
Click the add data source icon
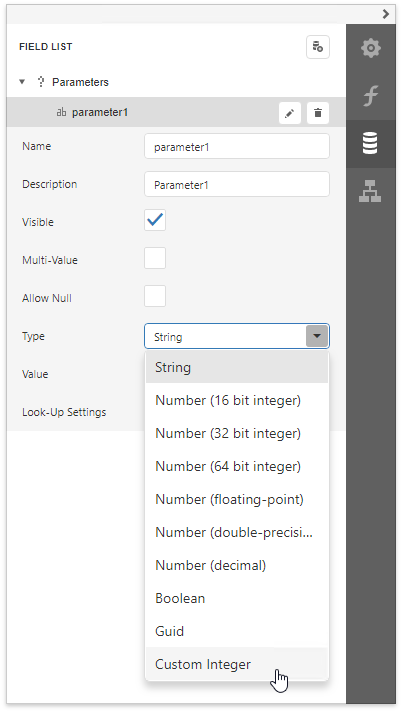318,47
